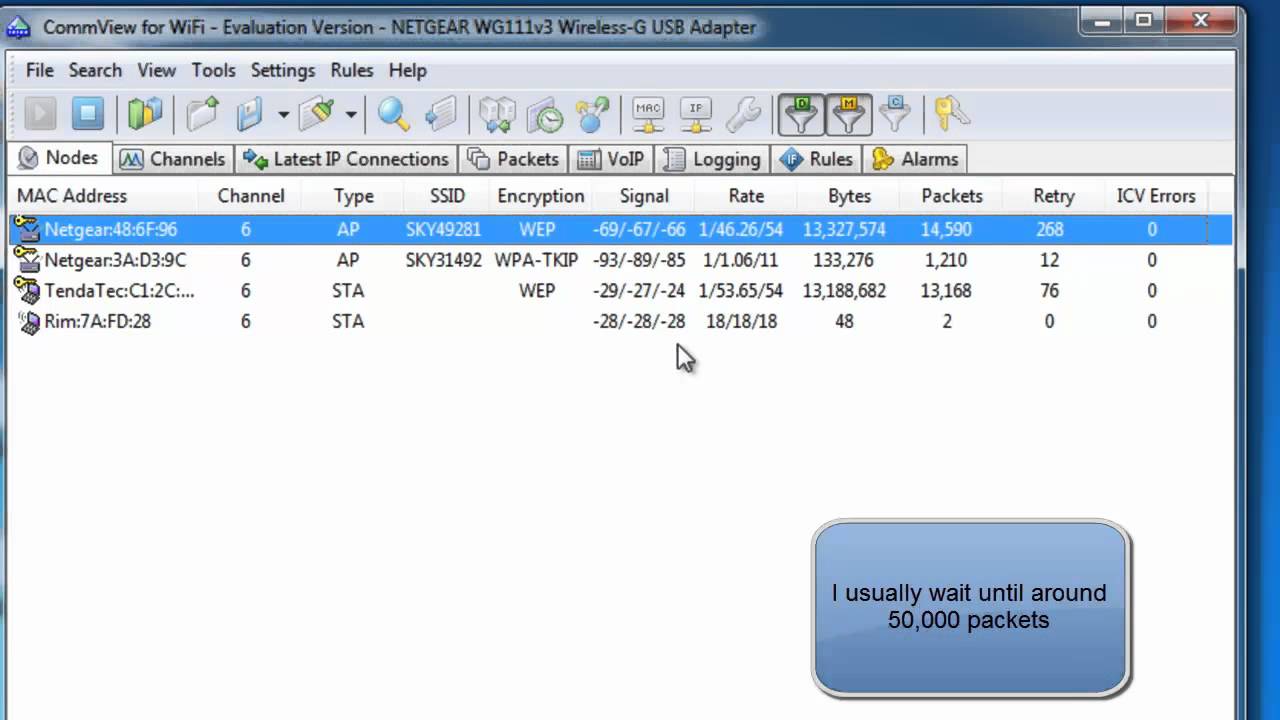Screen dimensions: 1280x720
Task: Click the station icon beside Rim:7A:FD:28
Action: [28, 322]
